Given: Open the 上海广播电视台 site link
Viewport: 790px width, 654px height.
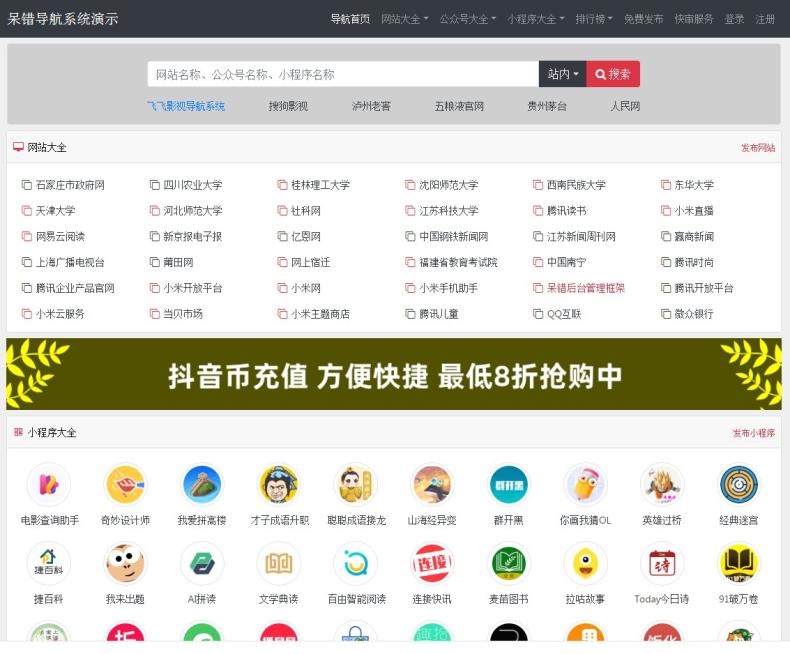Looking at the screenshot, I should (x=70, y=262).
